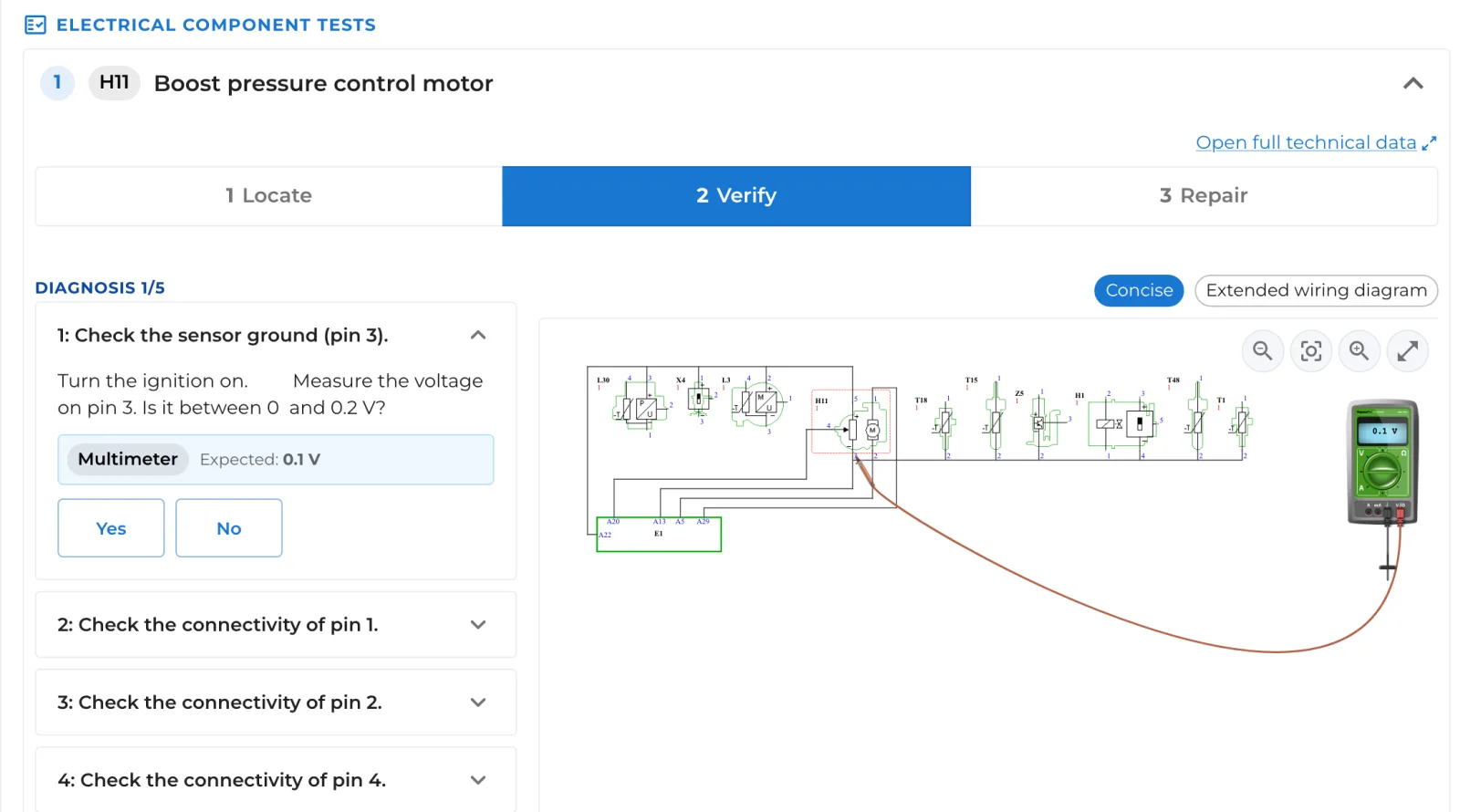Image resolution: width=1460 pixels, height=812 pixels.
Task: Switch to Extended wiring diagram view
Action: point(1317,291)
